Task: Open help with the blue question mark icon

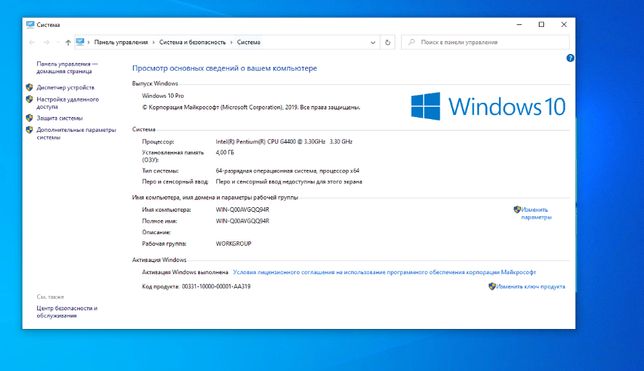Action: (x=570, y=58)
